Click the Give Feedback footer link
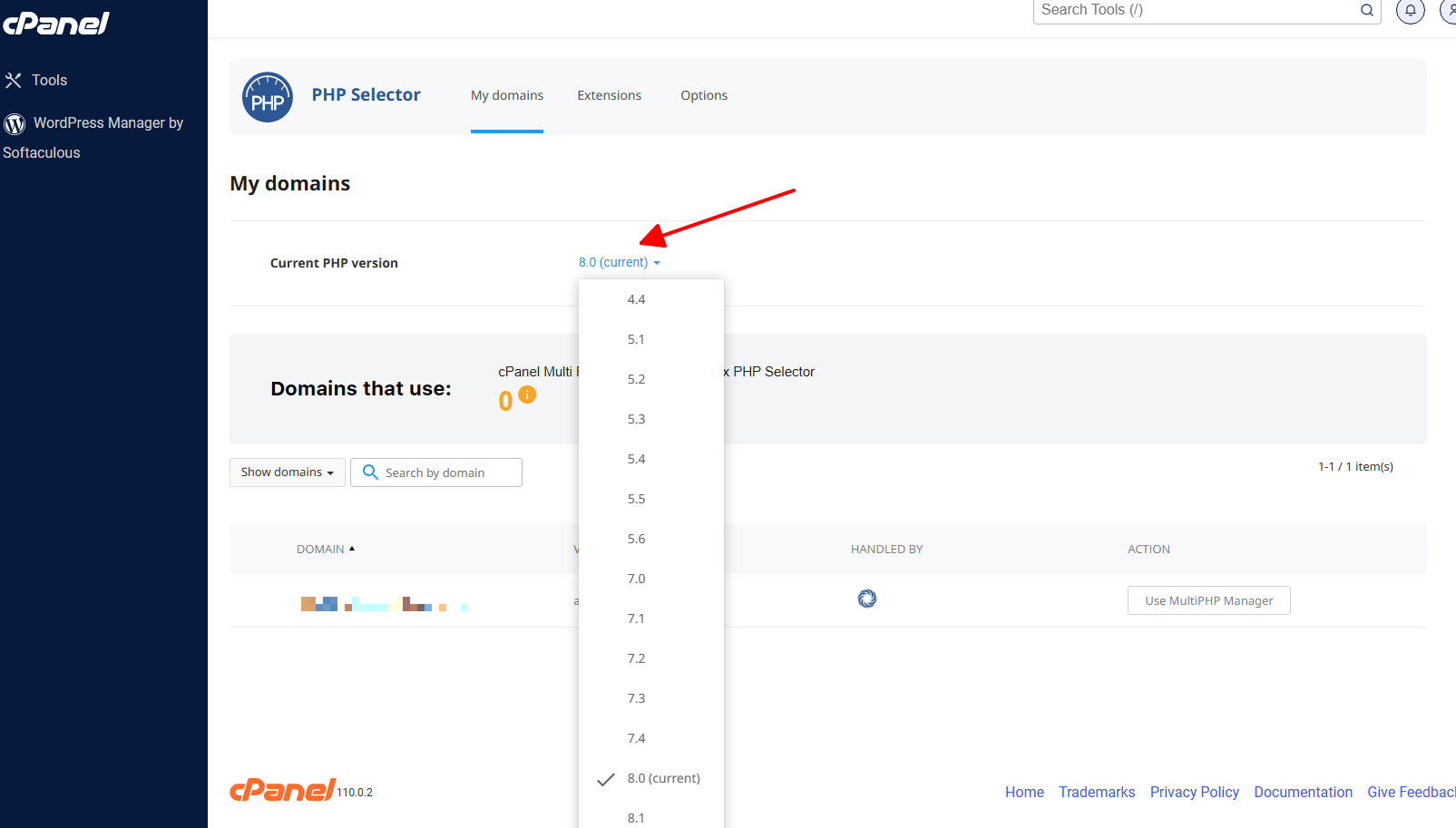This screenshot has height=828, width=1456. pos(1412,793)
